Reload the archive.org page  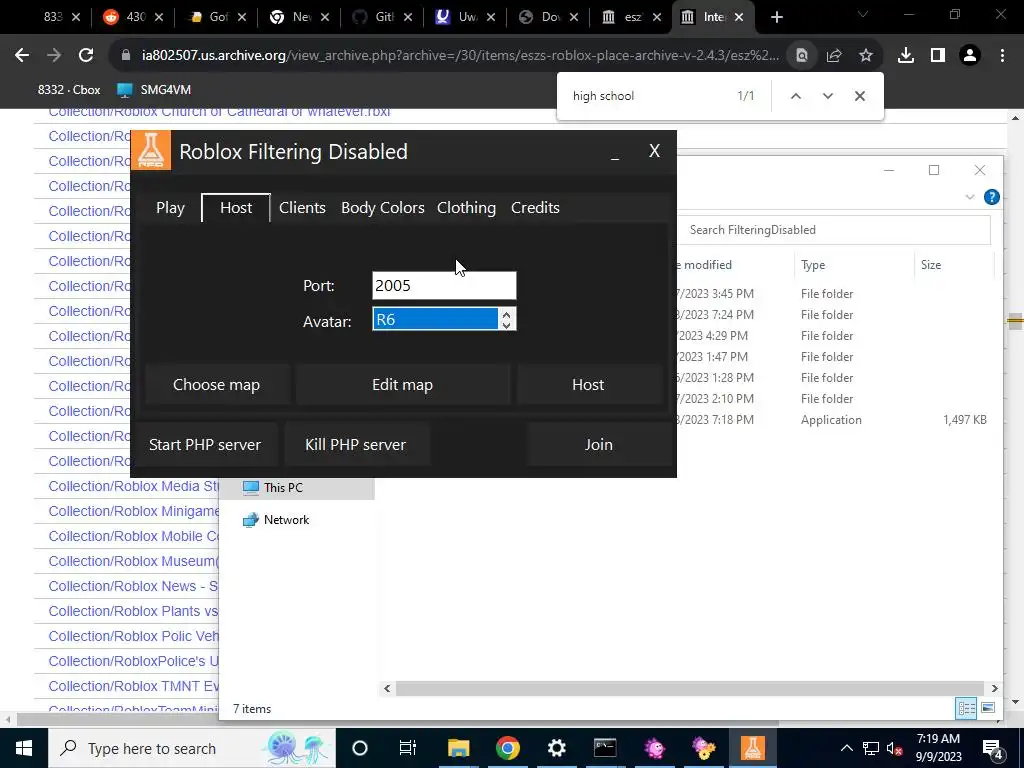(86, 56)
